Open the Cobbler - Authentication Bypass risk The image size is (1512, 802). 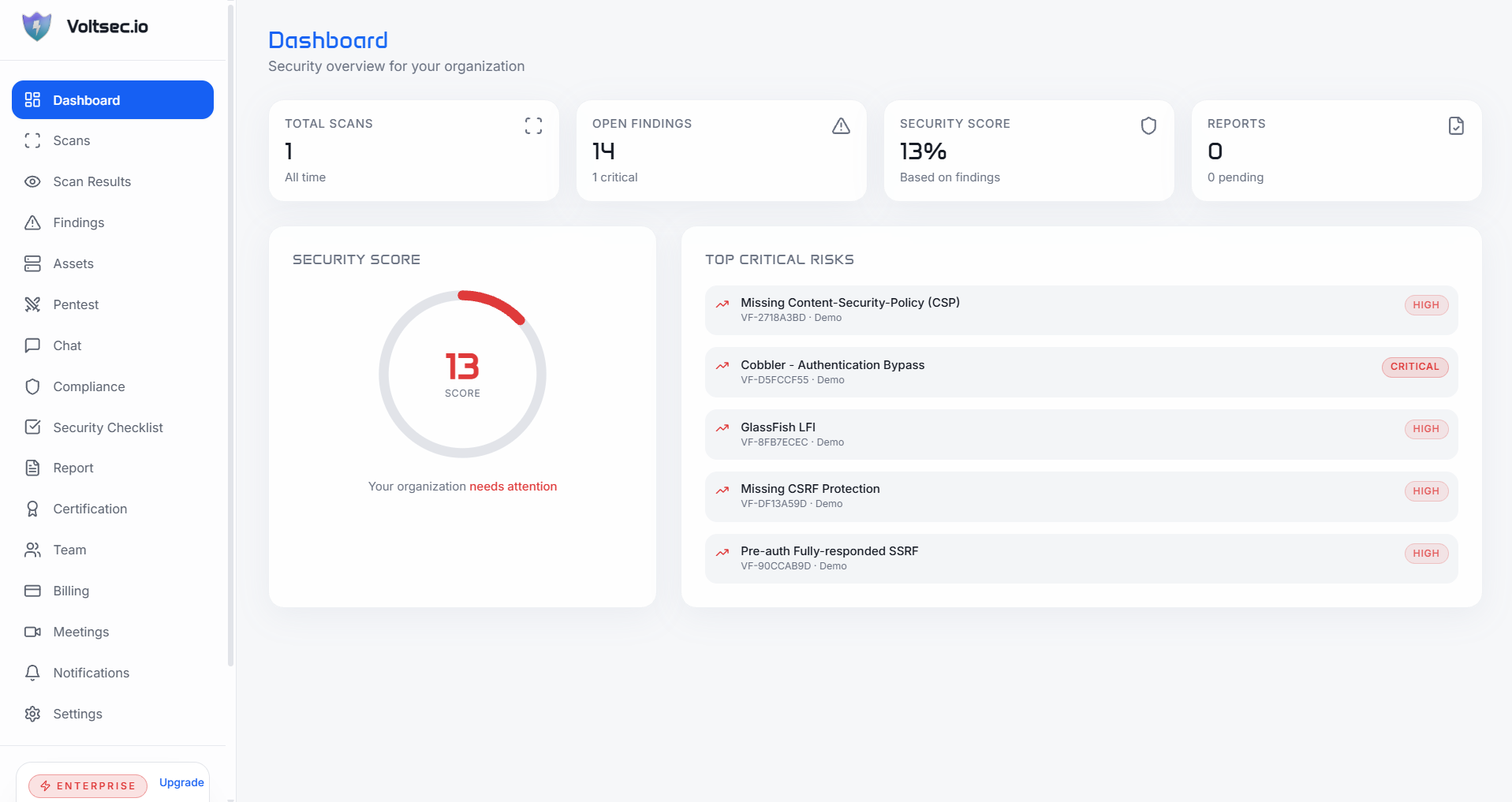1081,372
